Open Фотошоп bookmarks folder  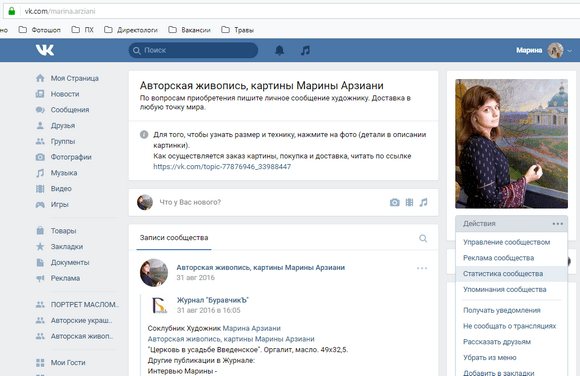tap(40, 30)
